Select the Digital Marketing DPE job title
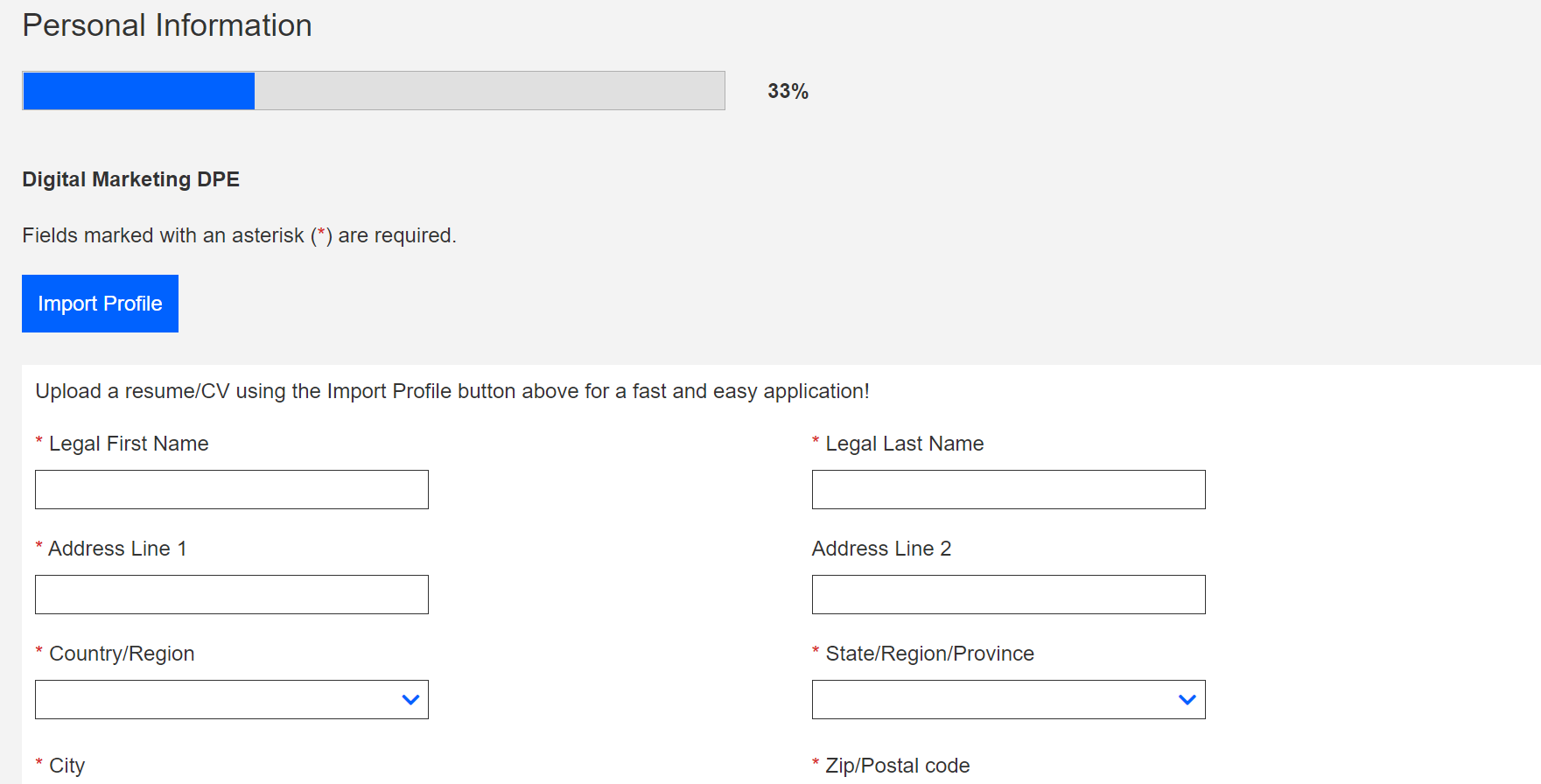 130,179
